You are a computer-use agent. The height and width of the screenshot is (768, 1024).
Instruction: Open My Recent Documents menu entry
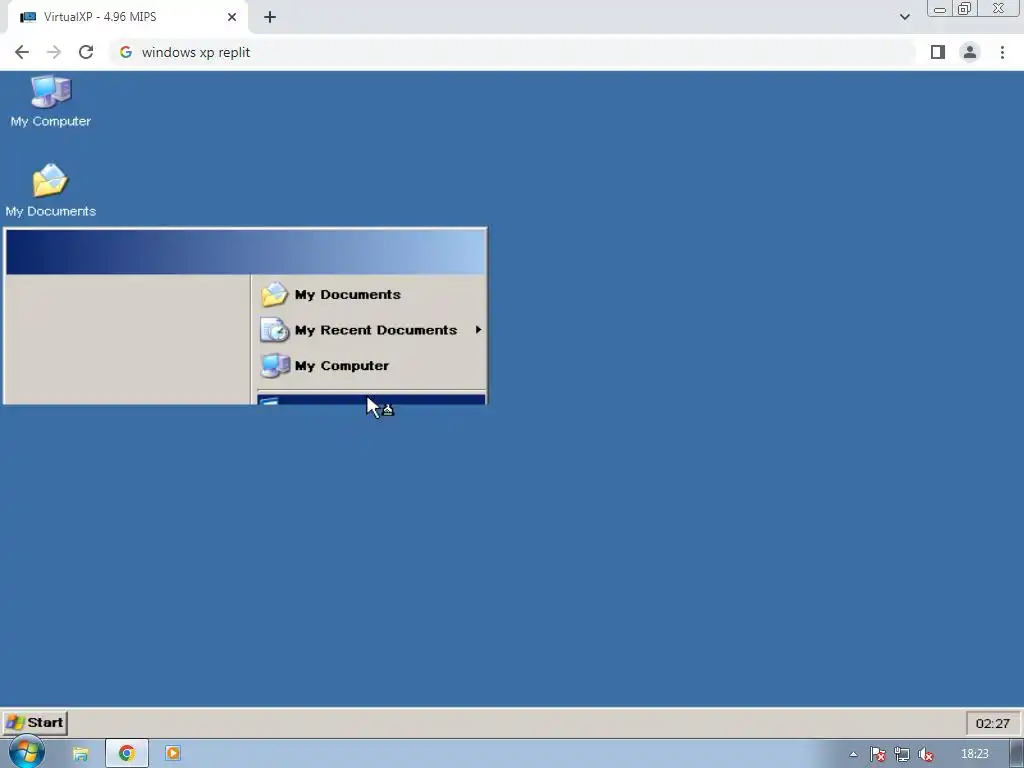click(370, 330)
